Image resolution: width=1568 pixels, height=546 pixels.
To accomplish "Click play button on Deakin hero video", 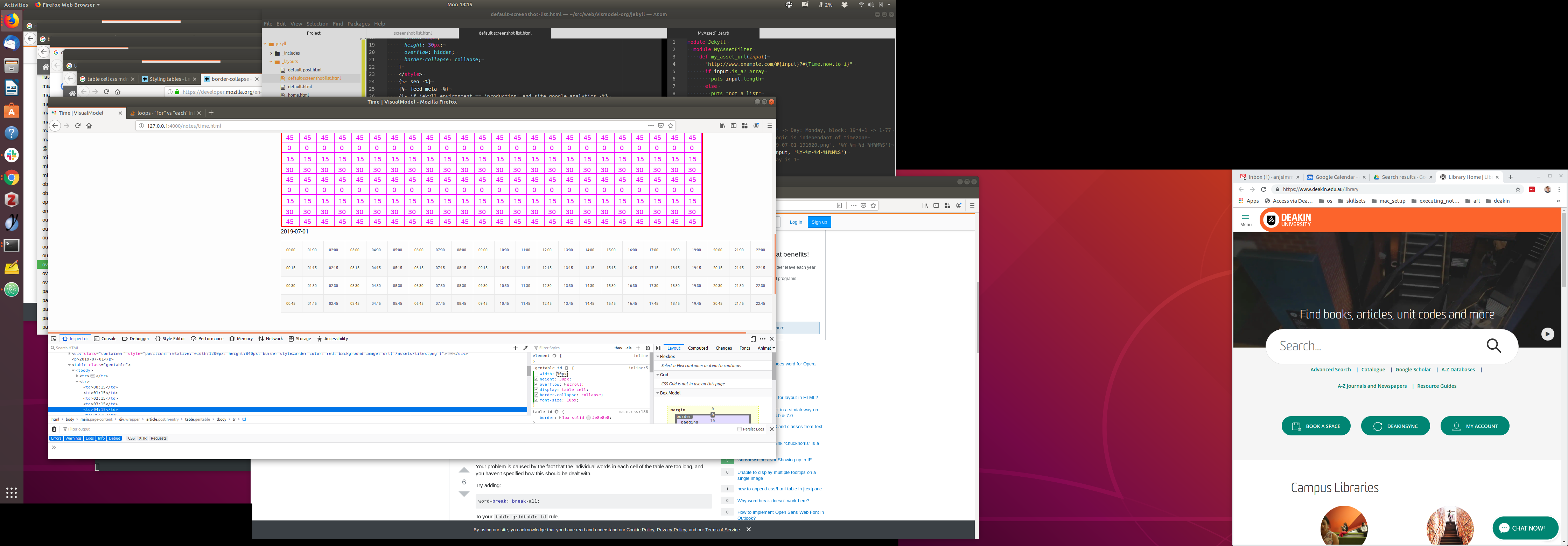I will [1547, 334].
